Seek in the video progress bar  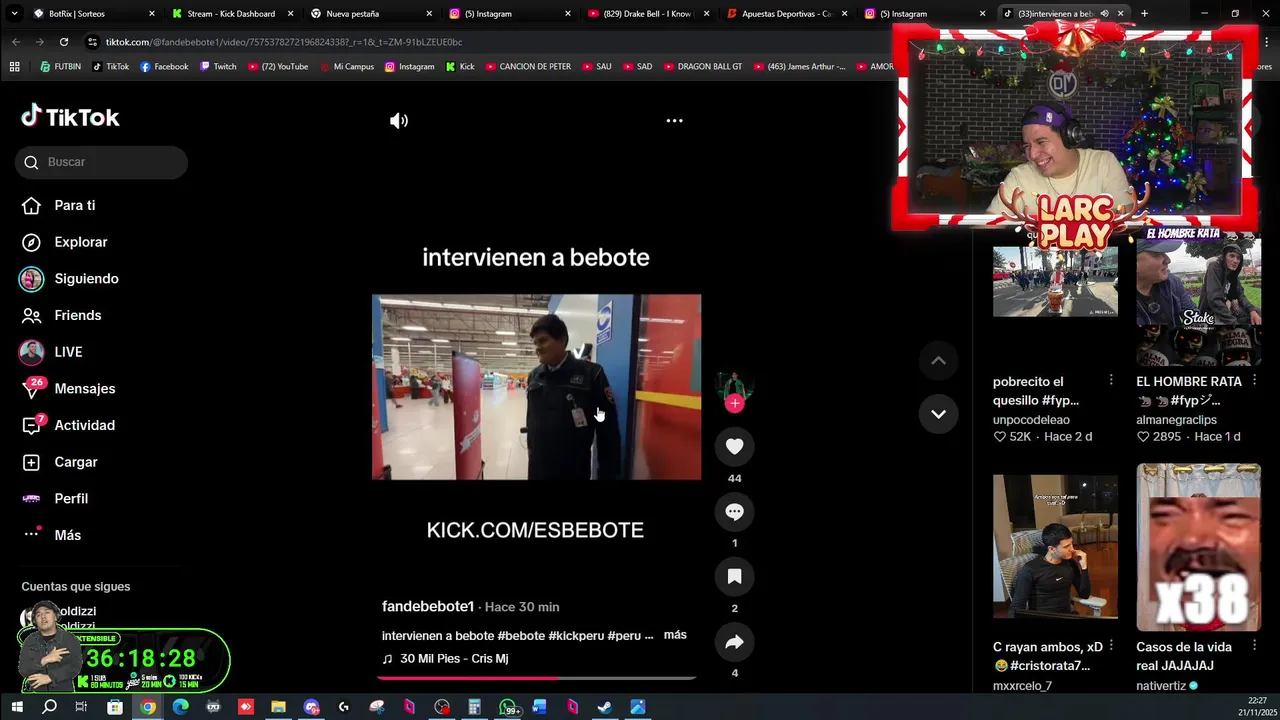[536, 678]
